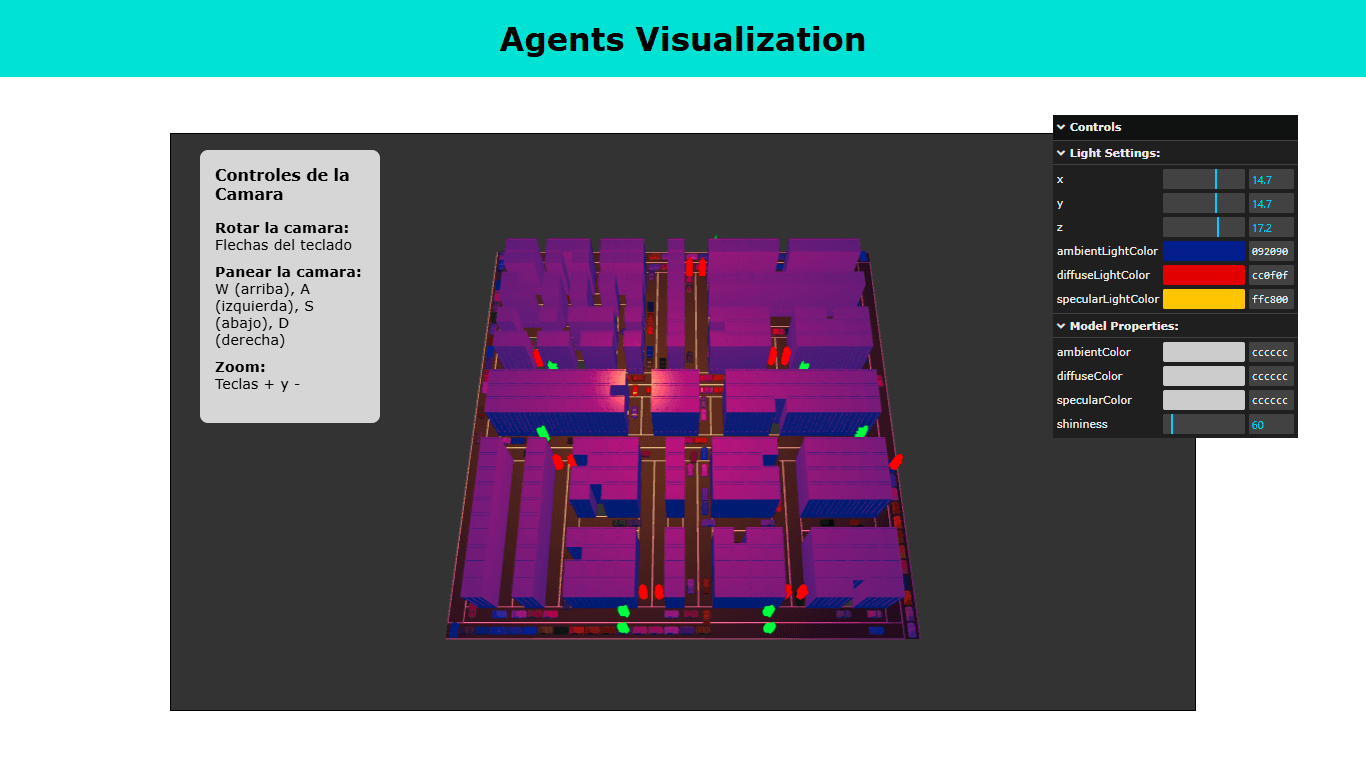This screenshot has width=1366, height=768.
Task: Click the diffuseLightColor hex field cc0f0f
Action: click(1271, 275)
